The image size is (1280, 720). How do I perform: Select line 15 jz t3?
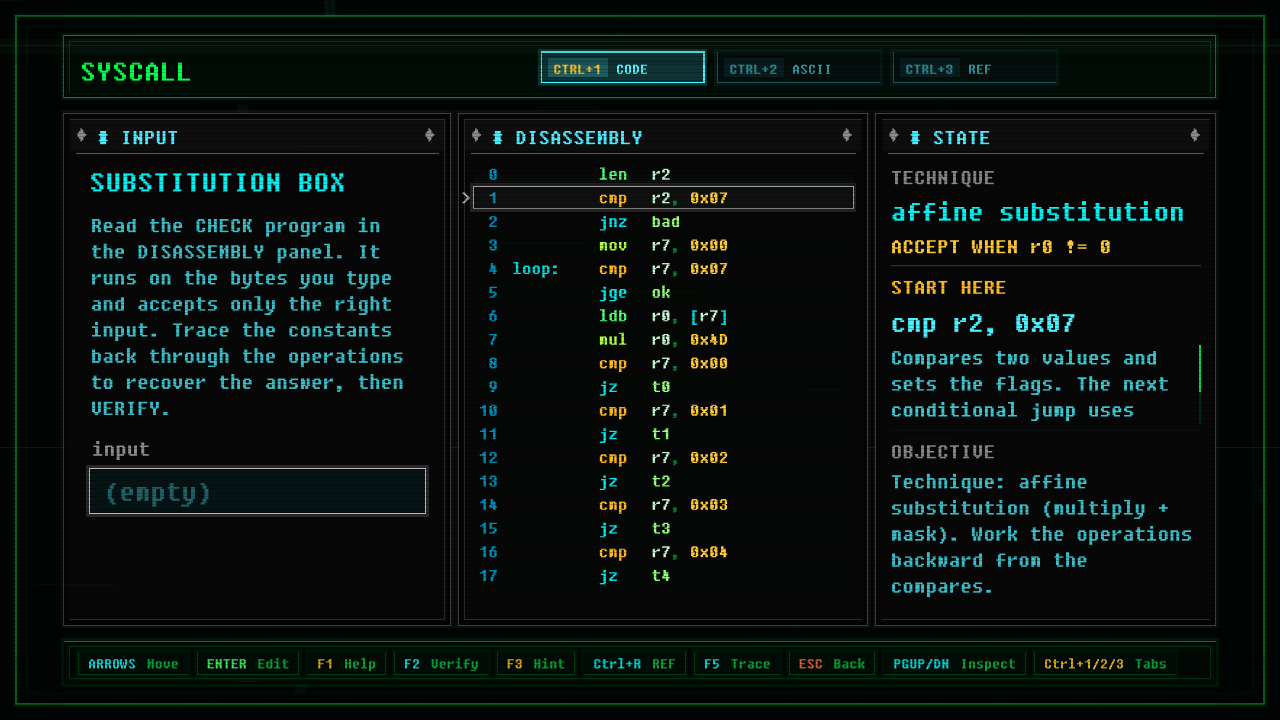[663, 529]
